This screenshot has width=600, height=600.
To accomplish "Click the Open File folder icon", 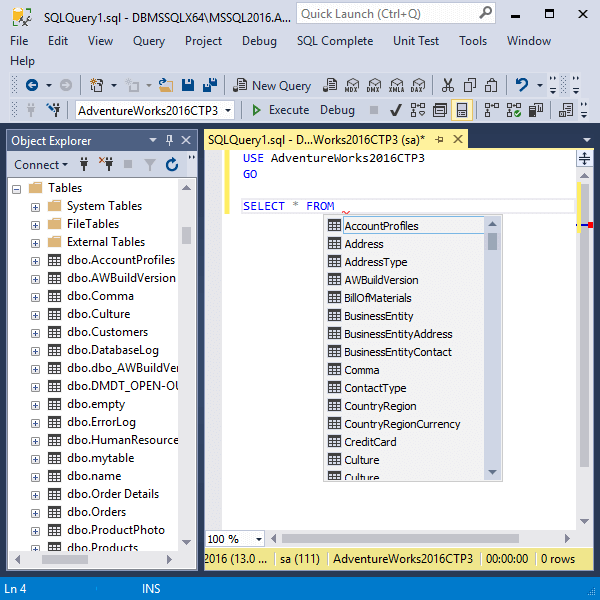I will pyautogui.click(x=166, y=85).
